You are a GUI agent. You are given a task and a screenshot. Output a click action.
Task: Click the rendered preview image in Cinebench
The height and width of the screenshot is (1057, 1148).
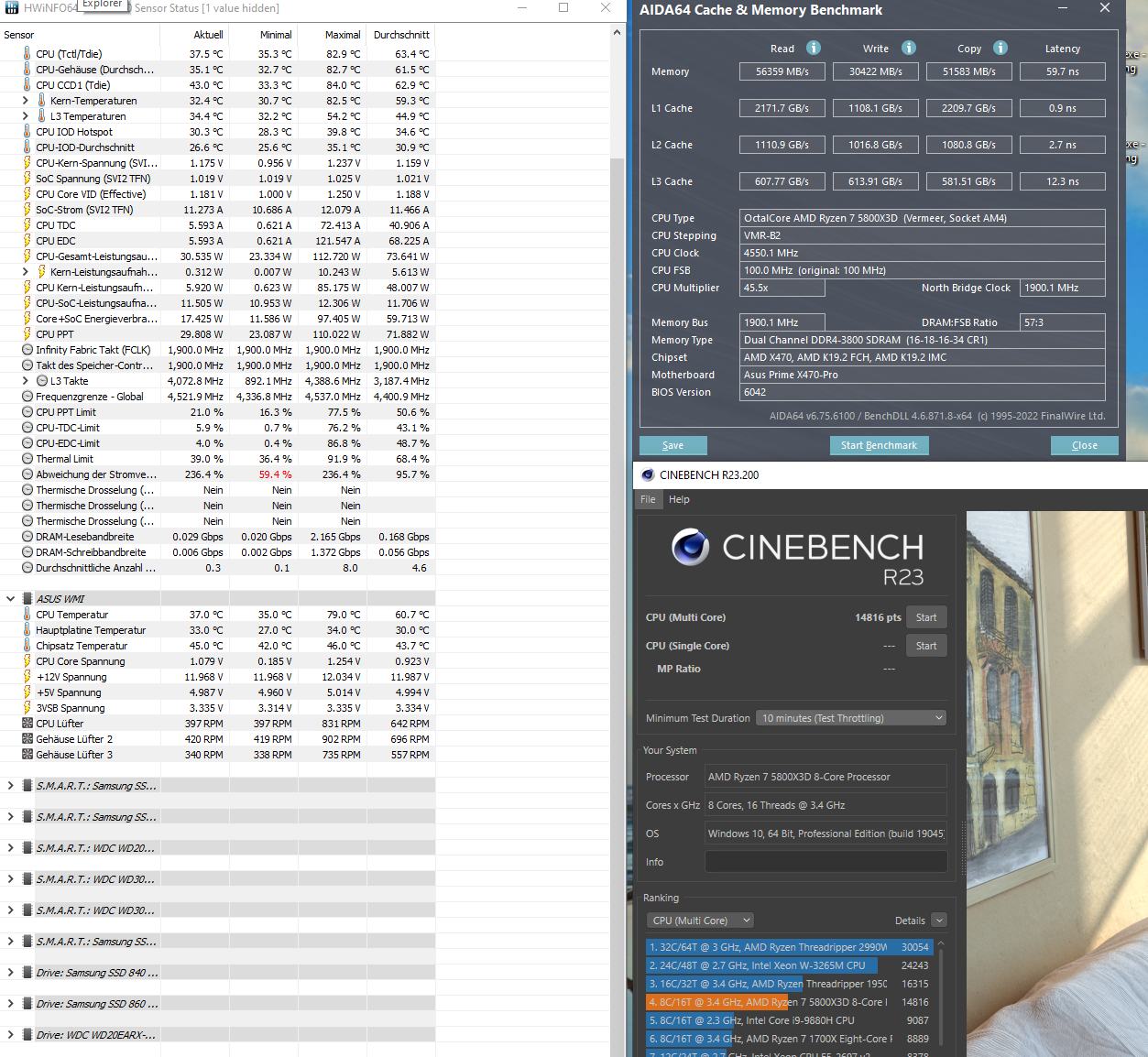pos(1056,784)
